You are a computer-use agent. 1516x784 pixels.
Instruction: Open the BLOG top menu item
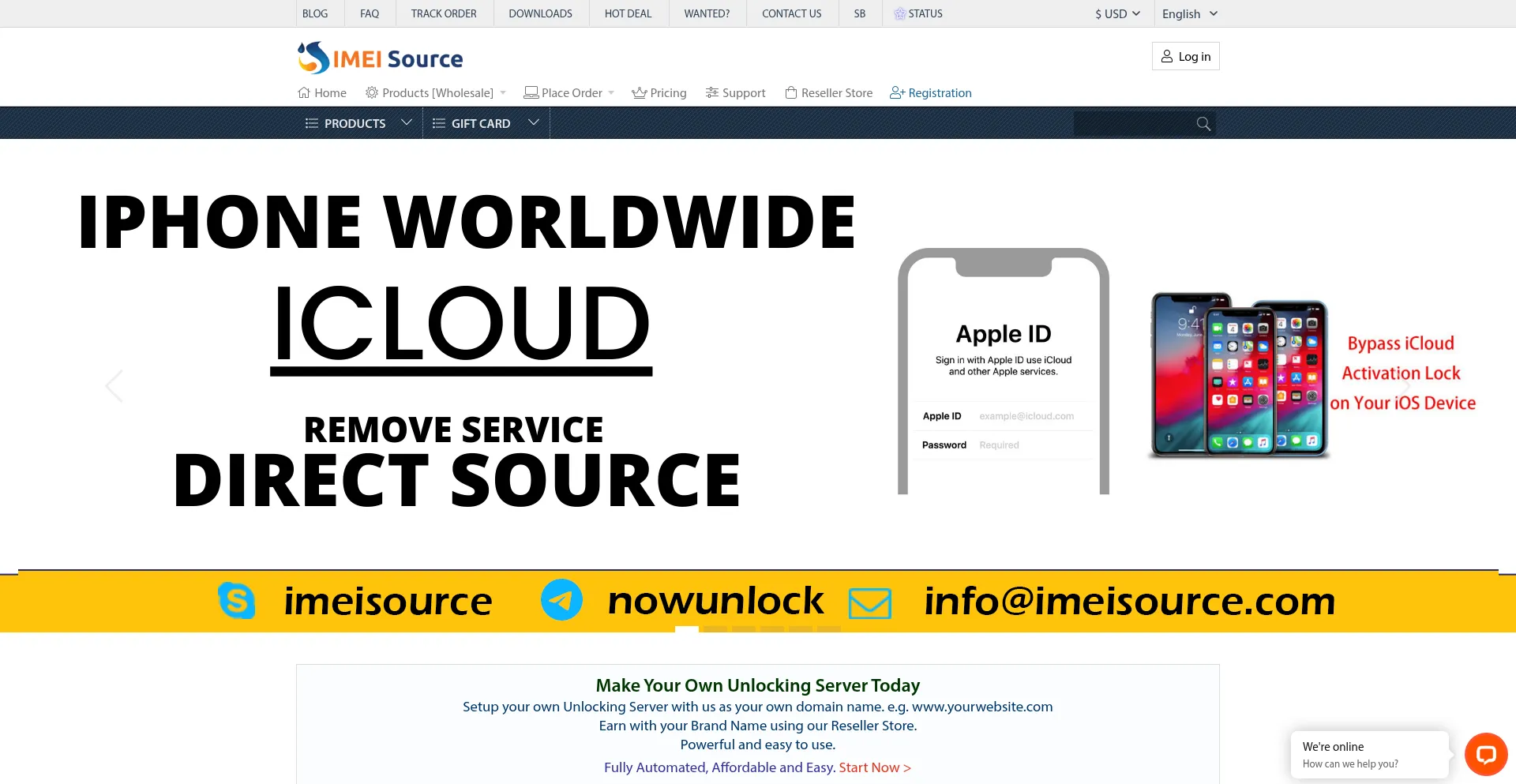point(315,13)
